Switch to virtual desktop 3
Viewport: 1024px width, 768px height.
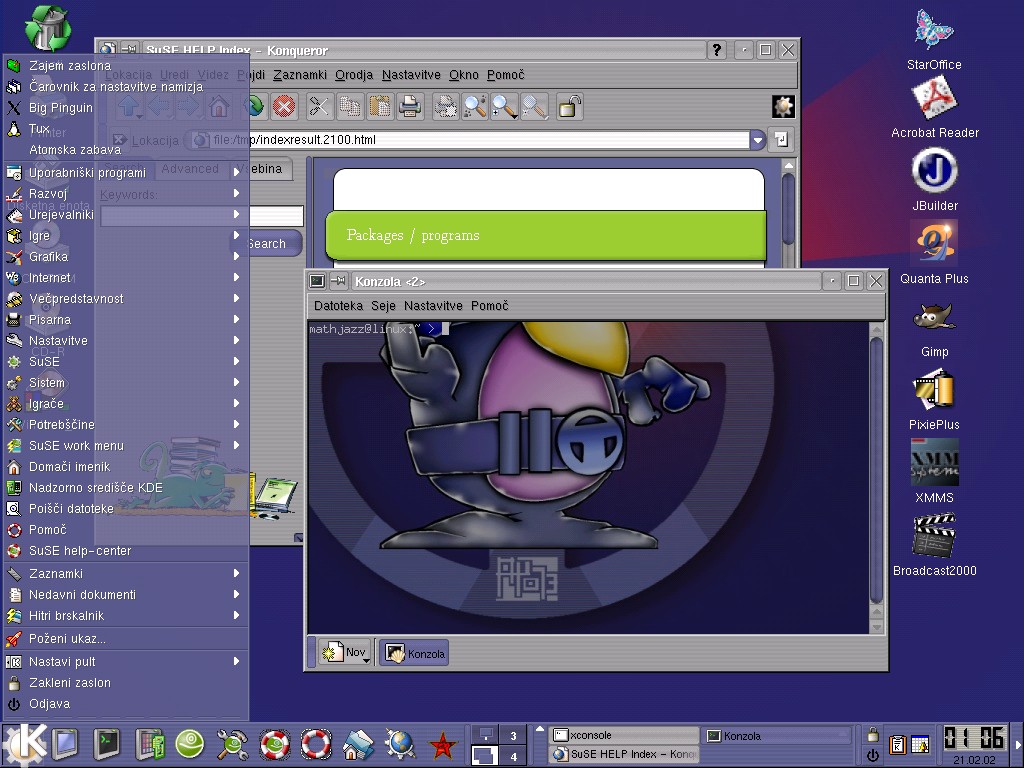pyautogui.click(x=513, y=735)
